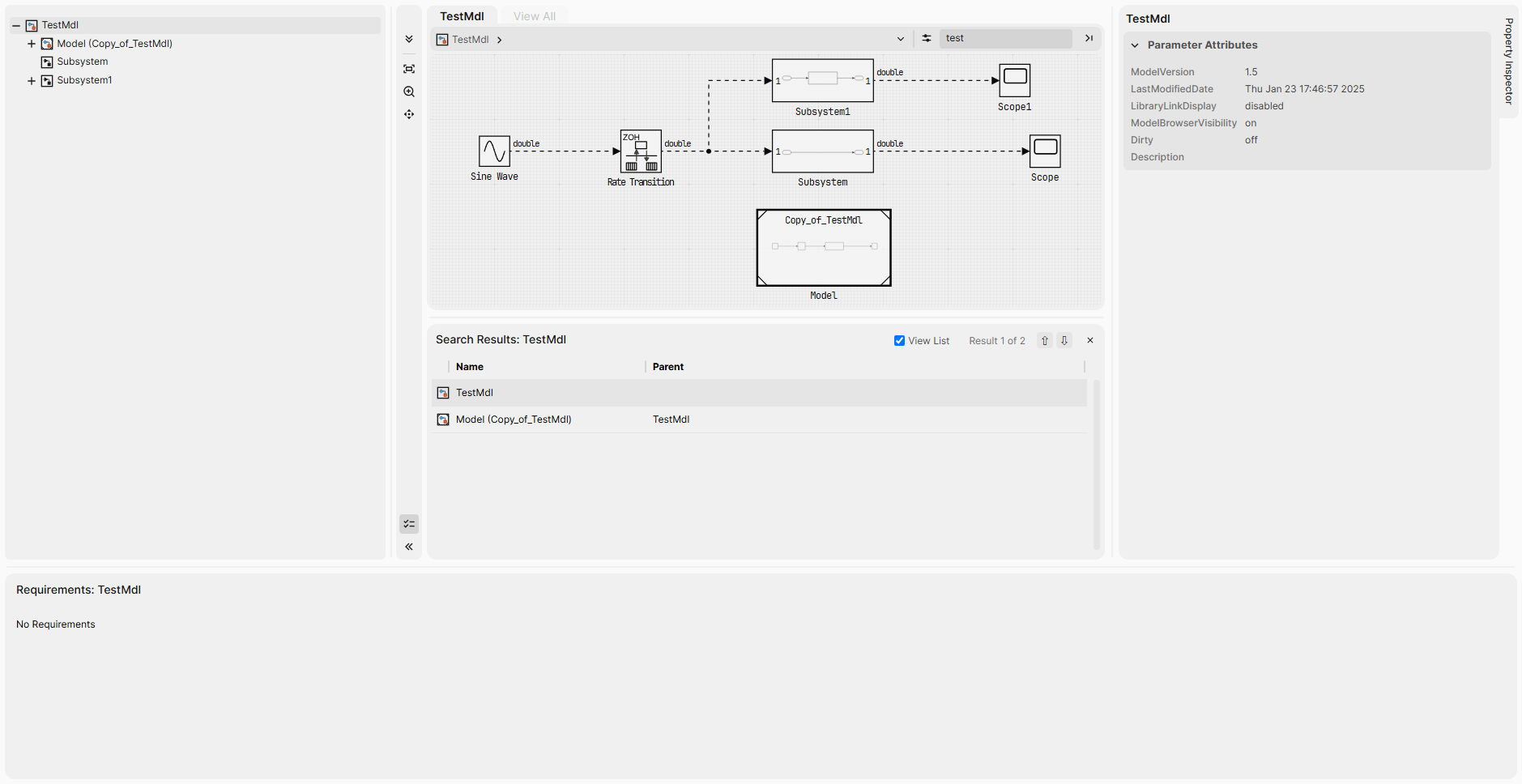Open the breadcrumb path dropdown
This screenshot has width=1522, height=784.
tap(900, 39)
